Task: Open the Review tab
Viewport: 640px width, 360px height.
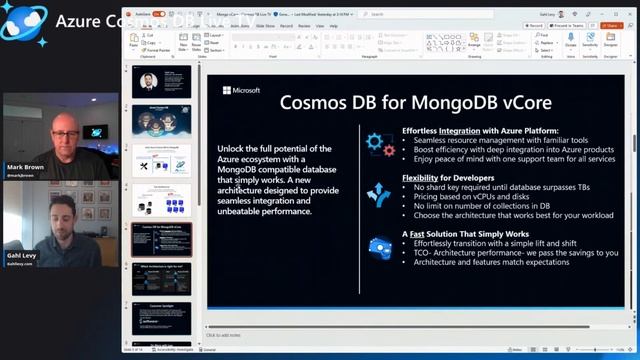Action: click(304, 26)
